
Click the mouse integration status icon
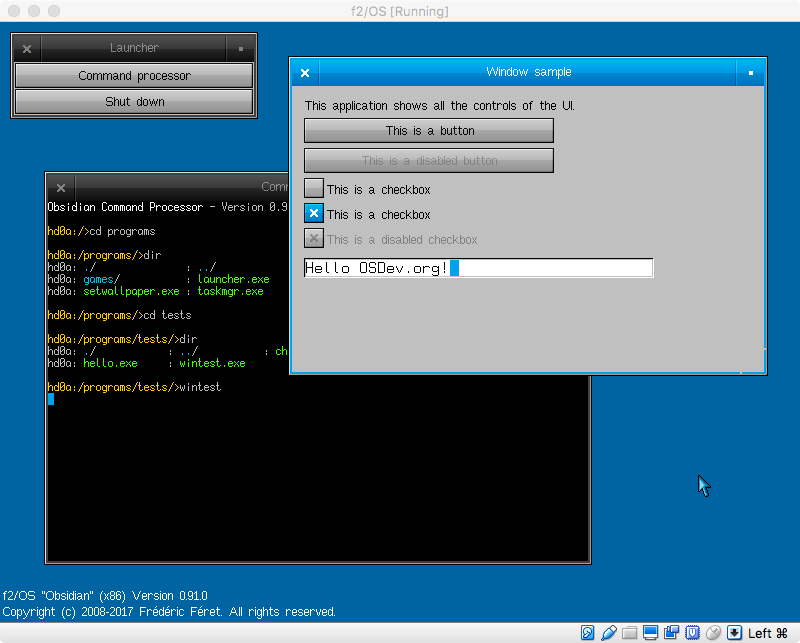(x=713, y=633)
